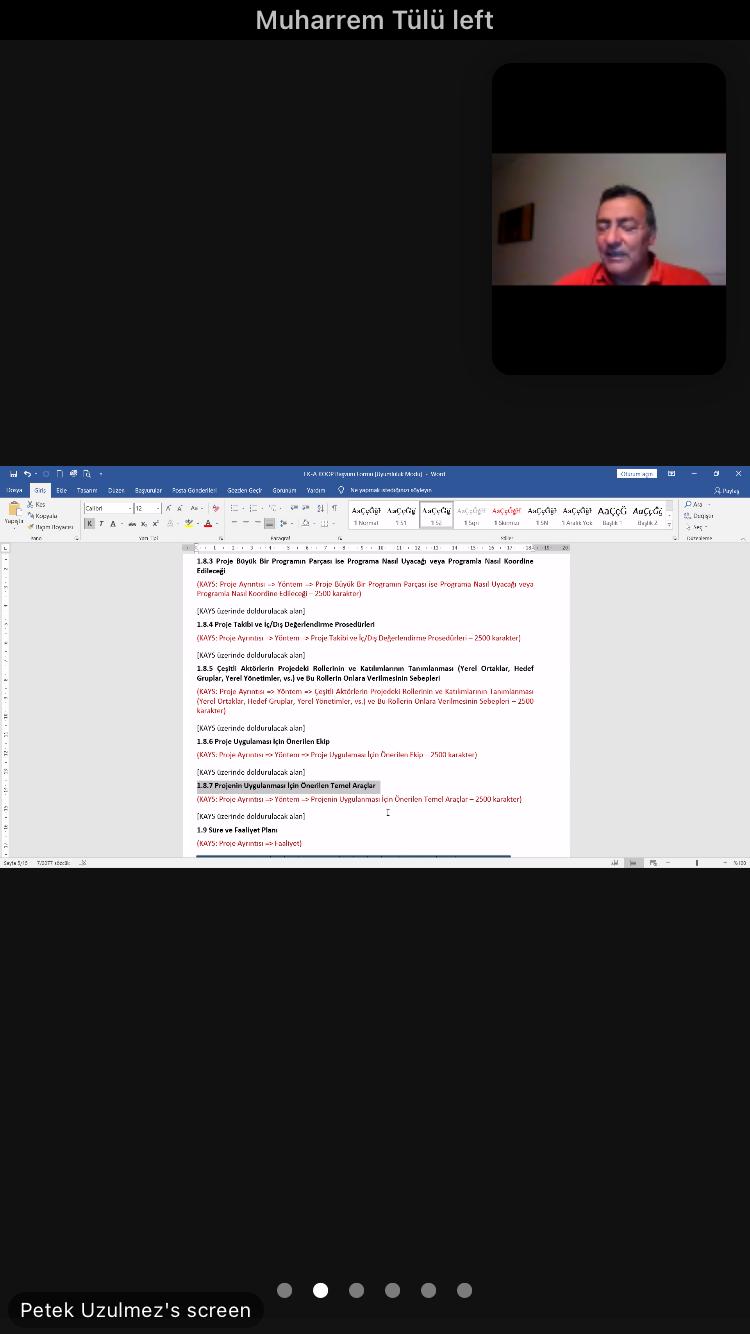
Task: Click the numbered list icon
Action: coord(254,508)
